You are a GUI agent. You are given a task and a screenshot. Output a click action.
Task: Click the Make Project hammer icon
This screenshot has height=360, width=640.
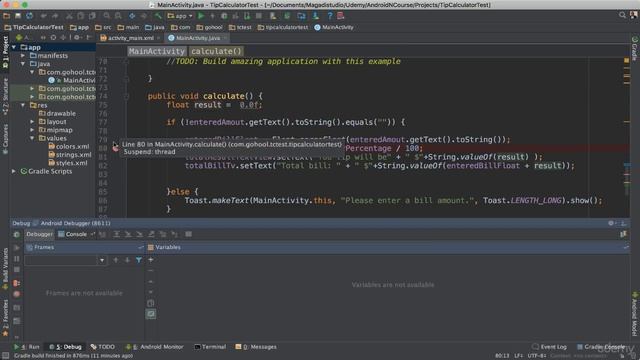158,16
